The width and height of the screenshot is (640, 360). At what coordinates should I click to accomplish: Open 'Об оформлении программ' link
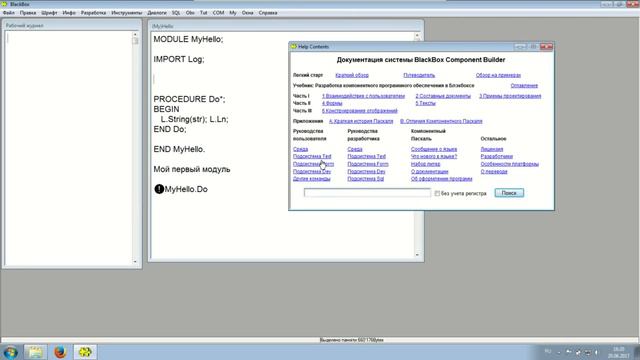click(441, 179)
